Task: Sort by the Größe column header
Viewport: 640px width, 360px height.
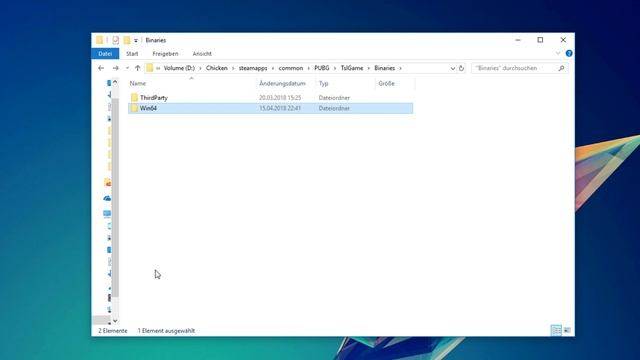Action: coord(386,83)
